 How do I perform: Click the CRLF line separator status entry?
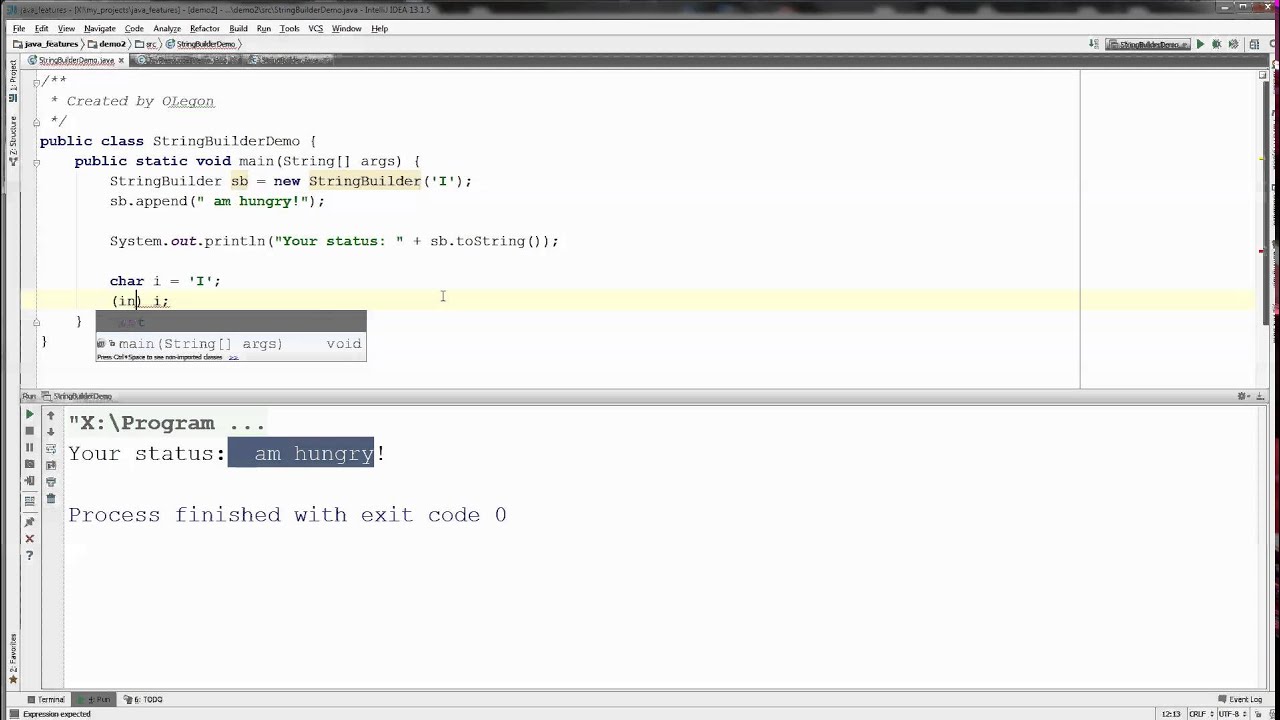pos(1201,714)
